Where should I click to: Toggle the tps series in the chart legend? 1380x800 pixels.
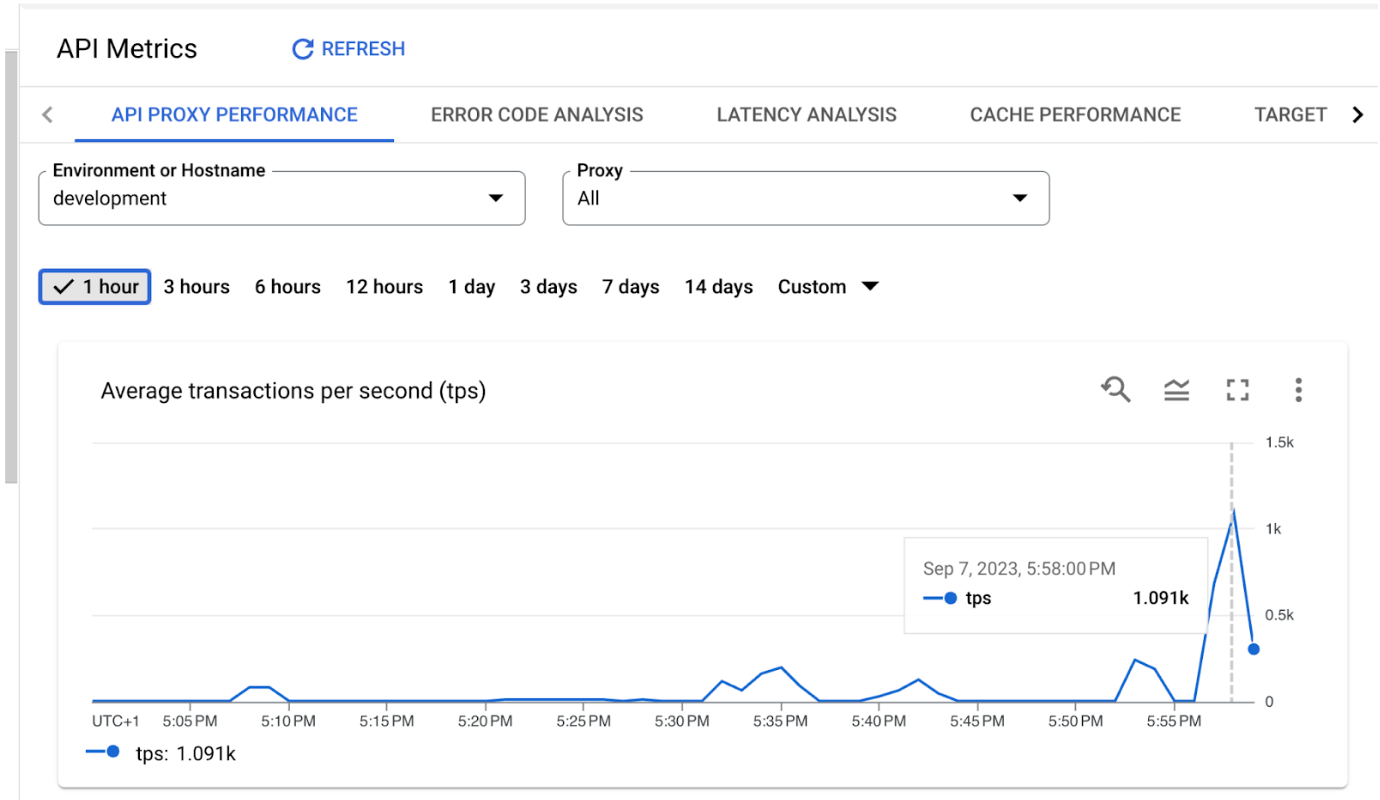pyautogui.click(x=163, y=753)
